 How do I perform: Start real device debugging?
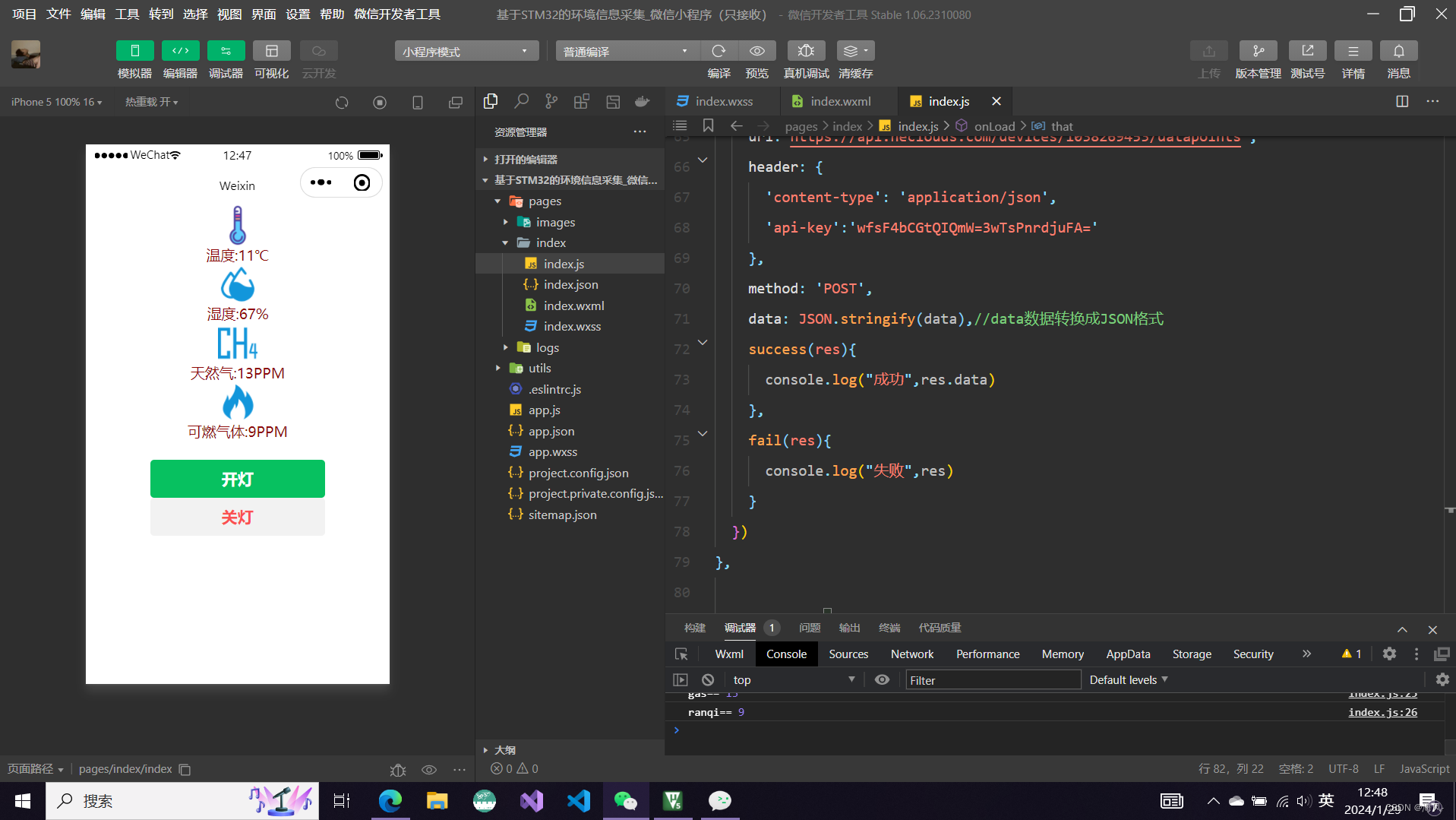pos(806,51)
